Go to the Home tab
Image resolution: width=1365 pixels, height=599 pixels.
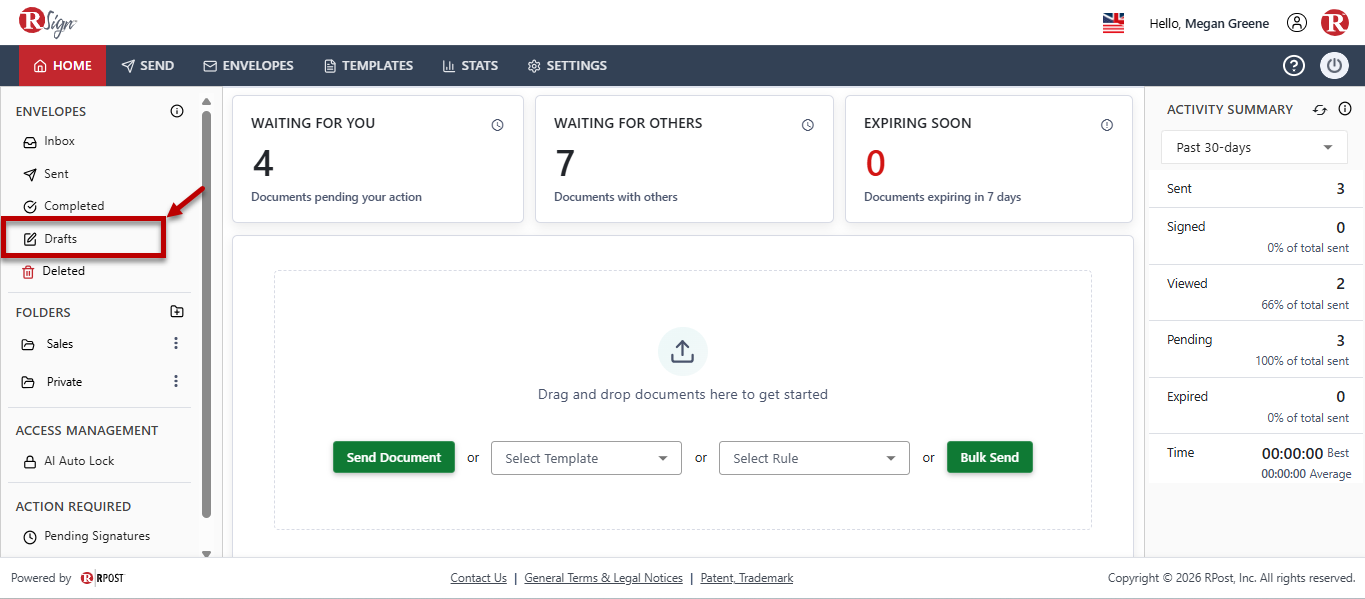[63, 66]
